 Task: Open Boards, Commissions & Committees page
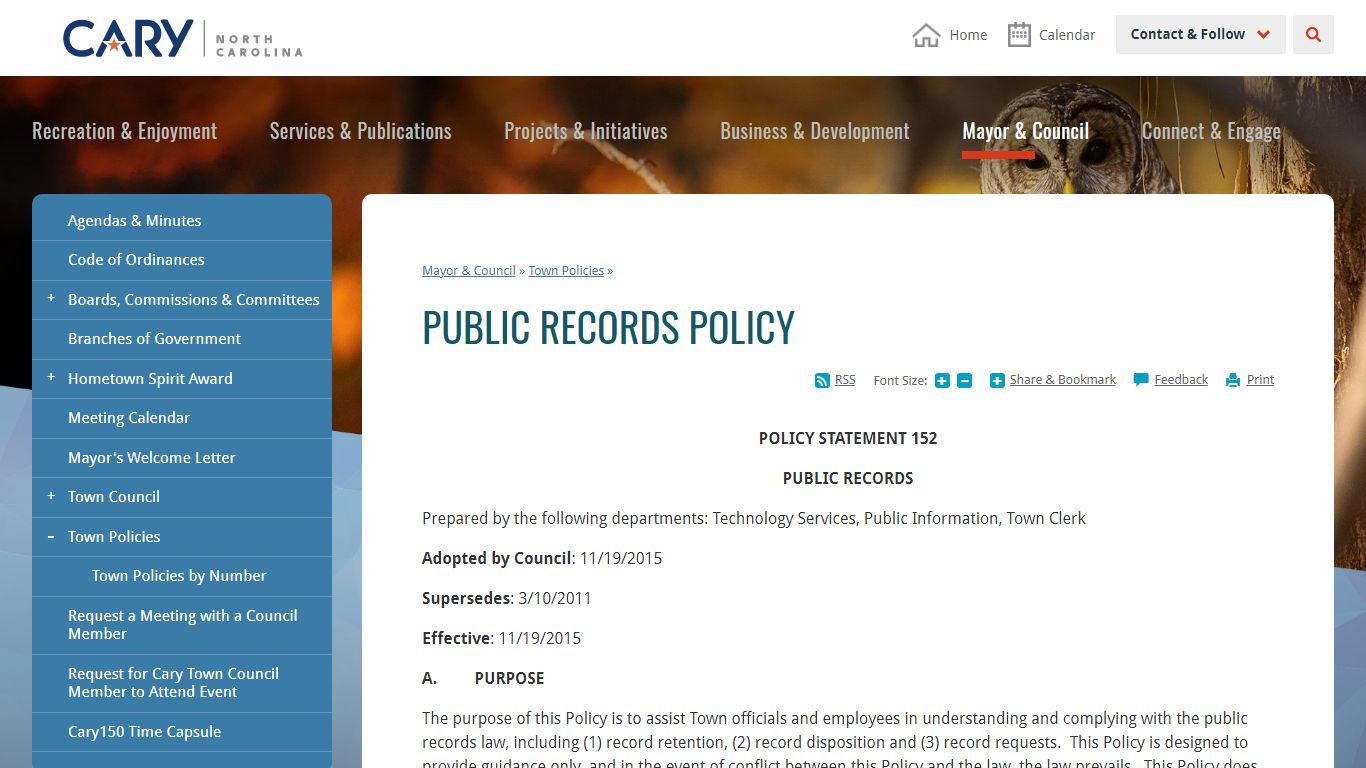click(194, 300)
